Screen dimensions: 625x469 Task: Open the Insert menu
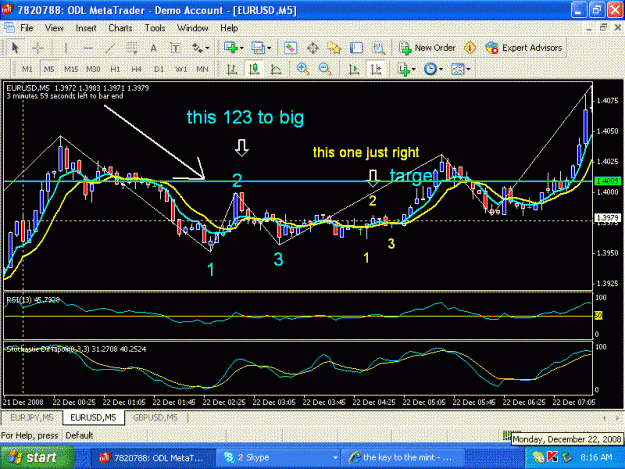86,28
